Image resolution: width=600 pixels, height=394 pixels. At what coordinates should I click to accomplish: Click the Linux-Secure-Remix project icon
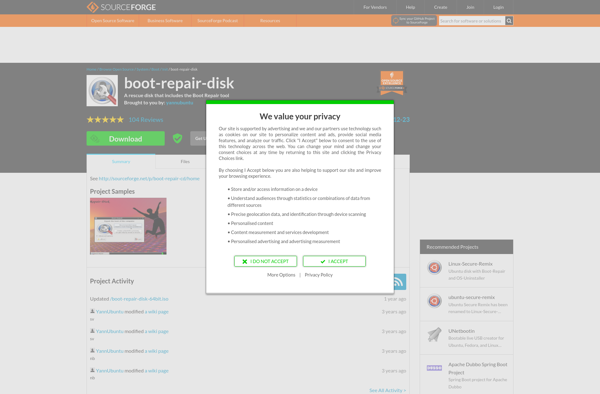pyautogui.click(x=434, y=268)
